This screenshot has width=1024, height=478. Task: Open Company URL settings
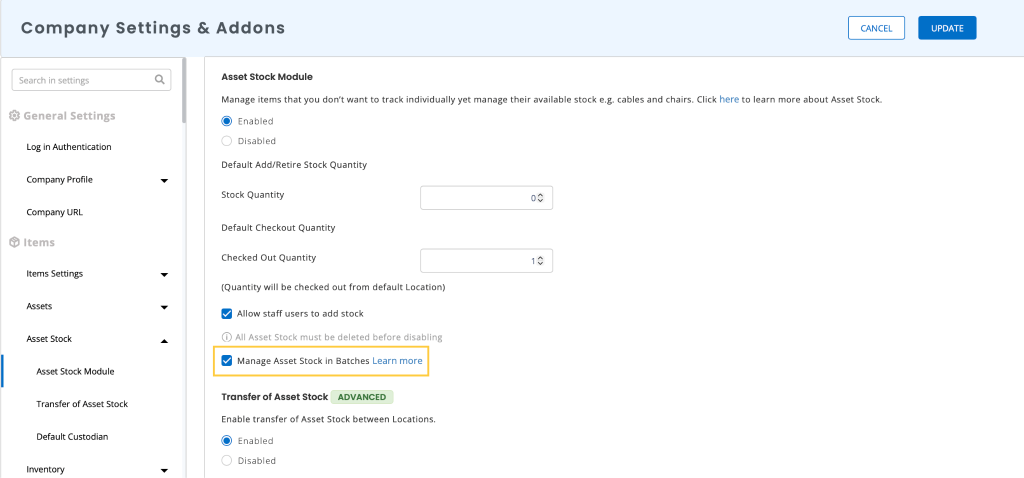(54, 212)
